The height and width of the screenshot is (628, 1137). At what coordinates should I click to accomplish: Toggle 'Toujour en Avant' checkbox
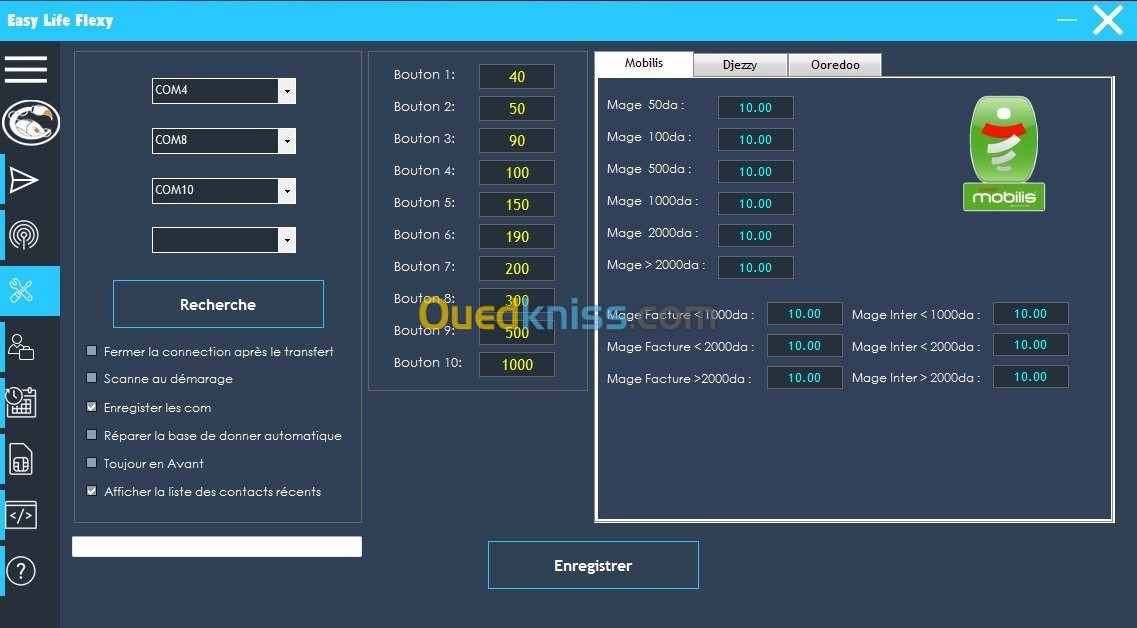[92, 463]
